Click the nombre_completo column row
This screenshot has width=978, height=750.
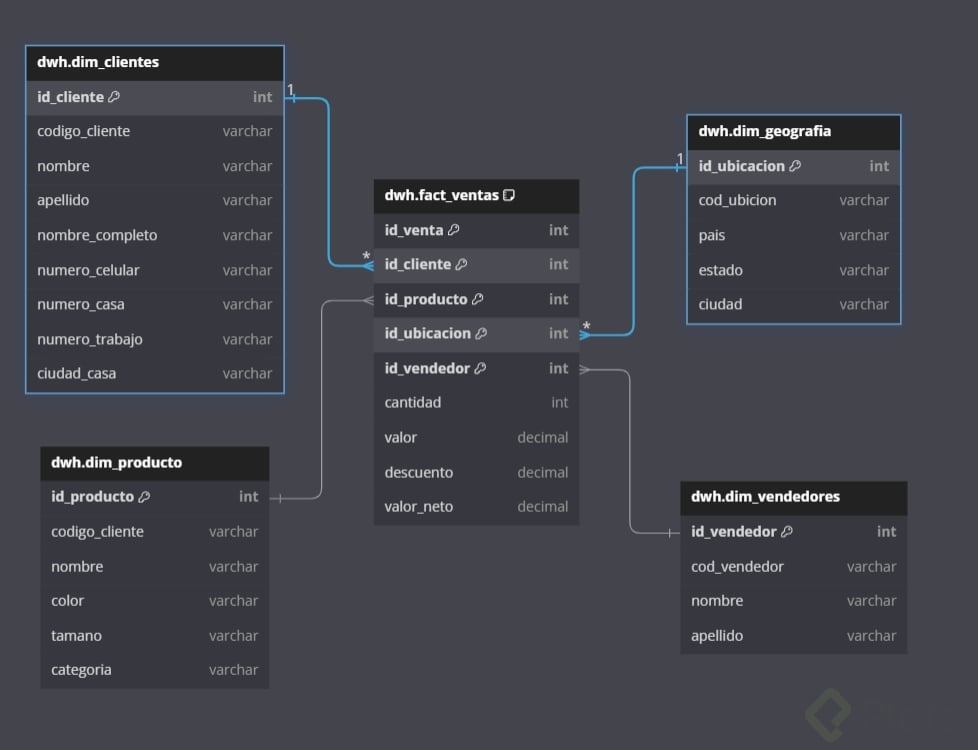[x=155, y=235]
